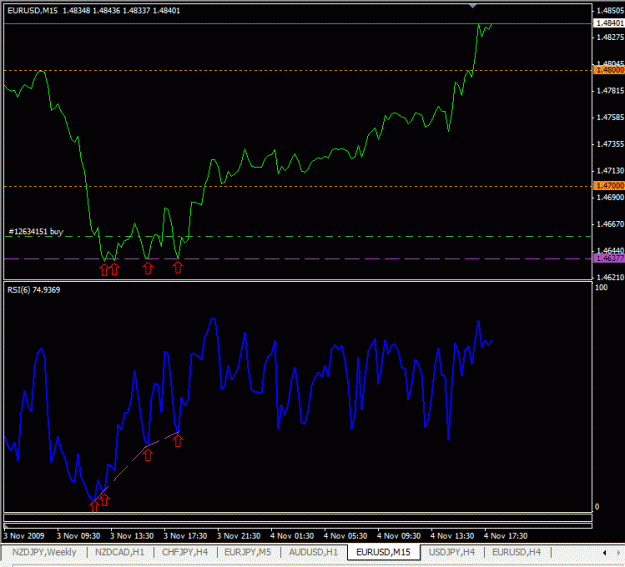The image size is (625, 567).
Task: Click the 4 Nov 05:30 time label
Action: (346, 536)
